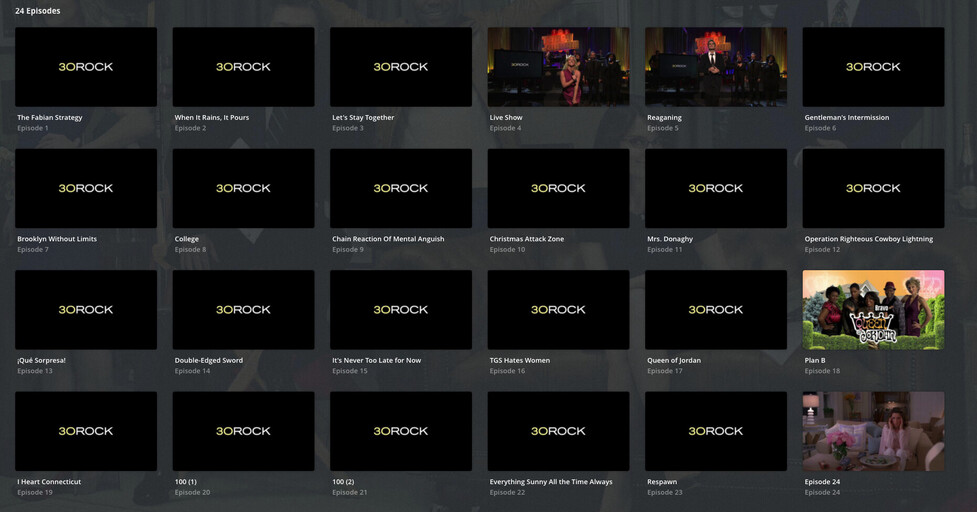Click the Gentleman's Intermission title
This screenshot has width=977, height=512.
[x=847, y=117]
